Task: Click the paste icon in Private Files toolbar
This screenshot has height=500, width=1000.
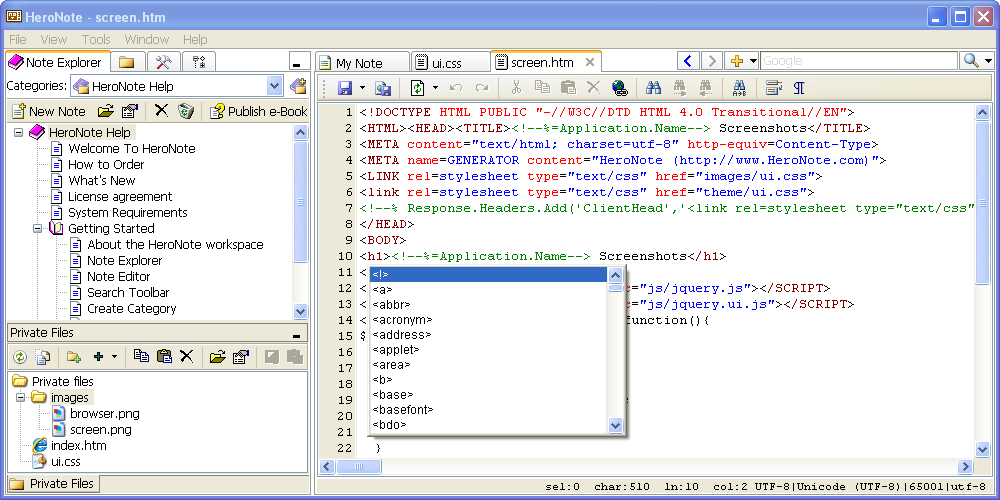Action: click(x=164, y=356)
